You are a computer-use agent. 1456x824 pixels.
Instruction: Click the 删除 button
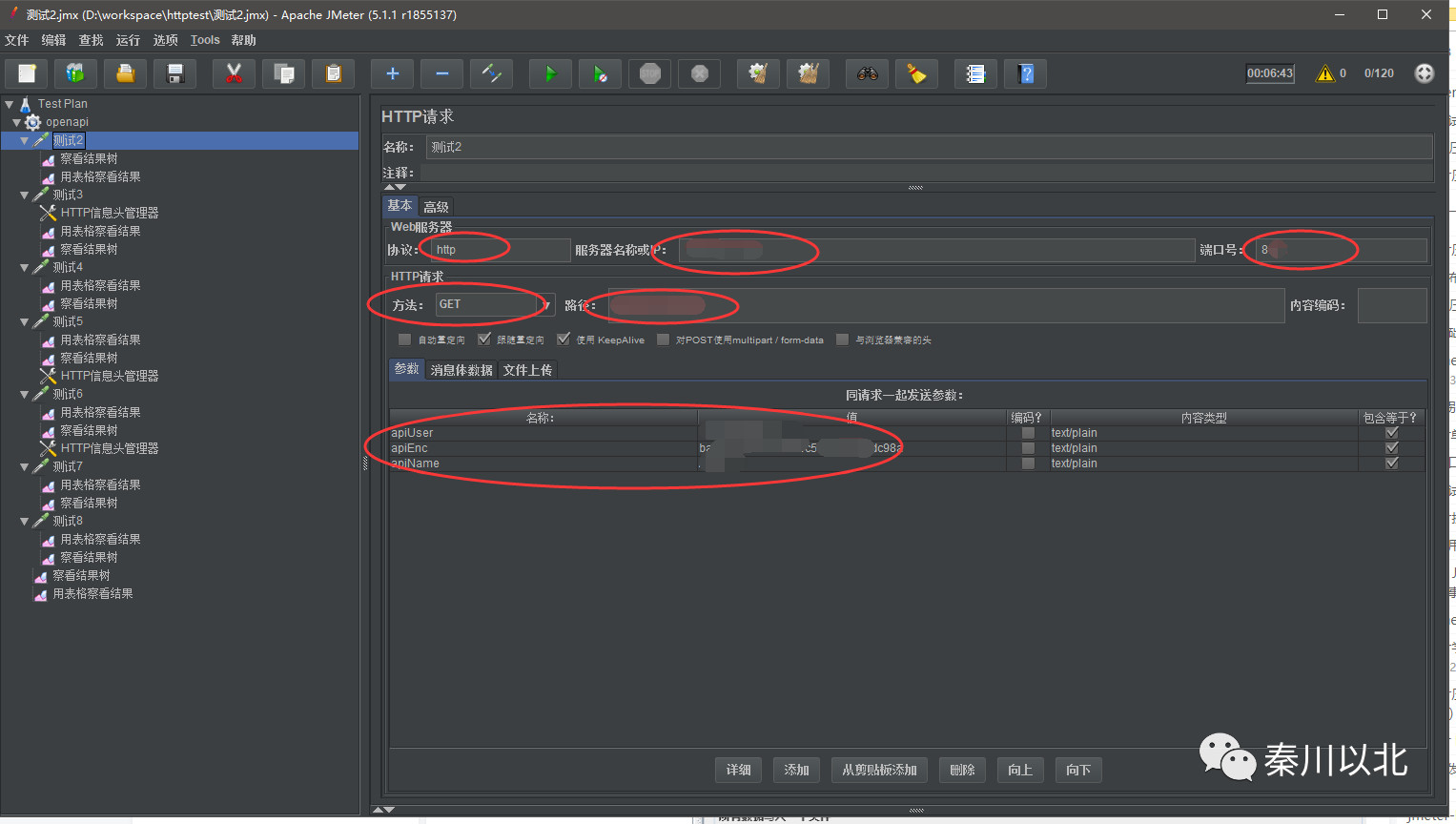[x=962, y=770]
